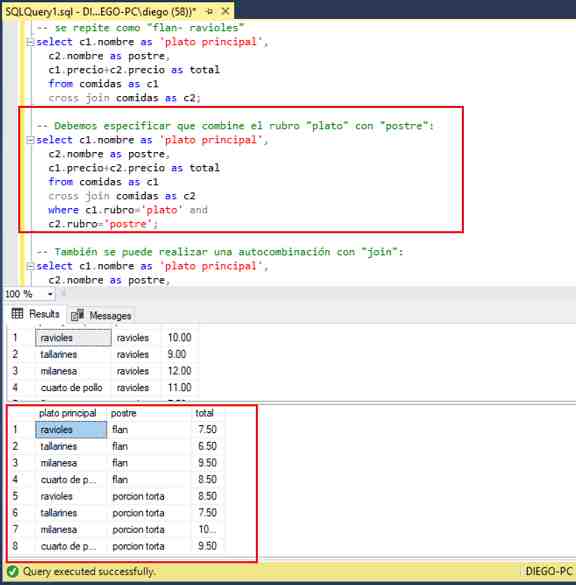The height and width of the screenshot is (585, 576).
Task: Click total 9.50 in lower grid row 8
Action: coord(207,546)
